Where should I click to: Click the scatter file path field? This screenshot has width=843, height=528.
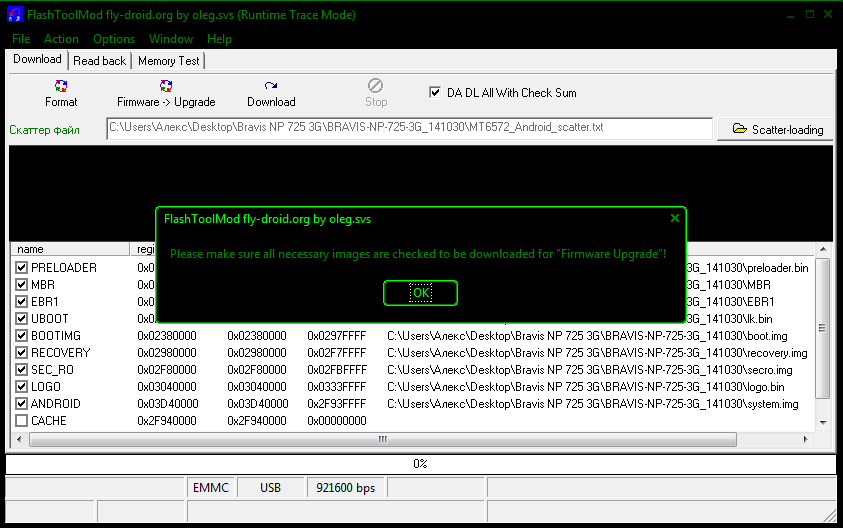click(409, 128)
